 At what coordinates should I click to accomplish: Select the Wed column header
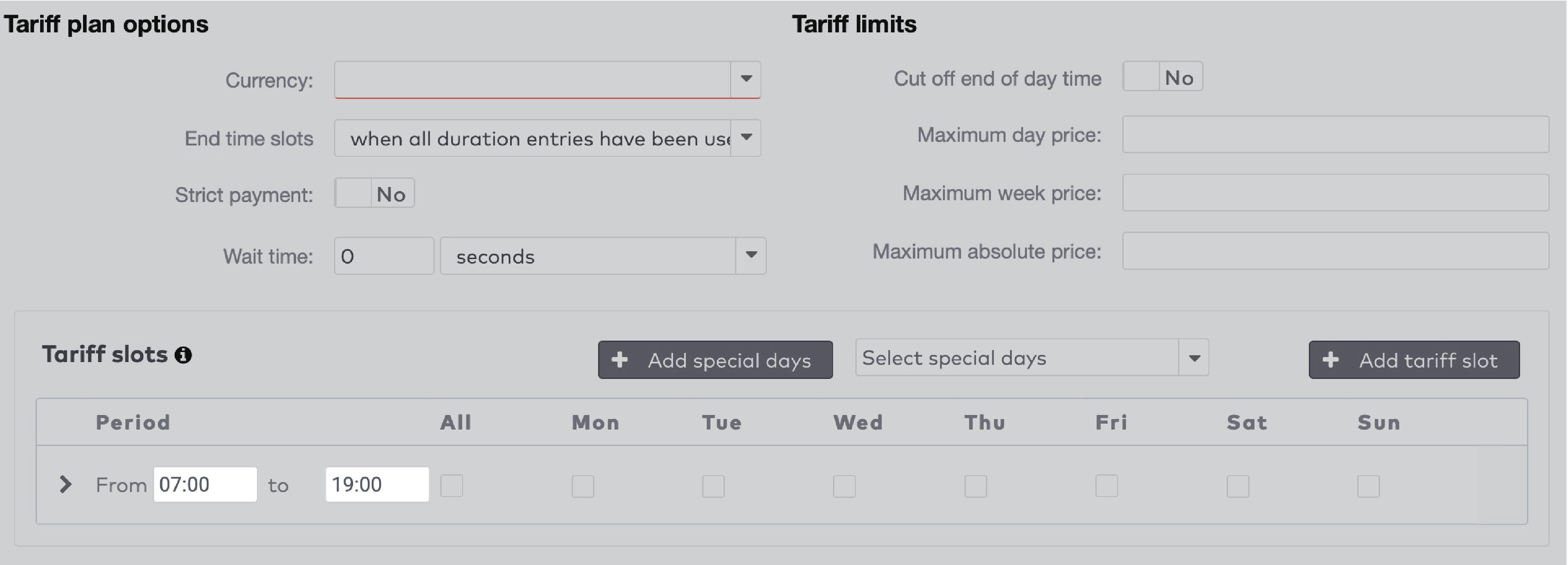click(859, 421)
